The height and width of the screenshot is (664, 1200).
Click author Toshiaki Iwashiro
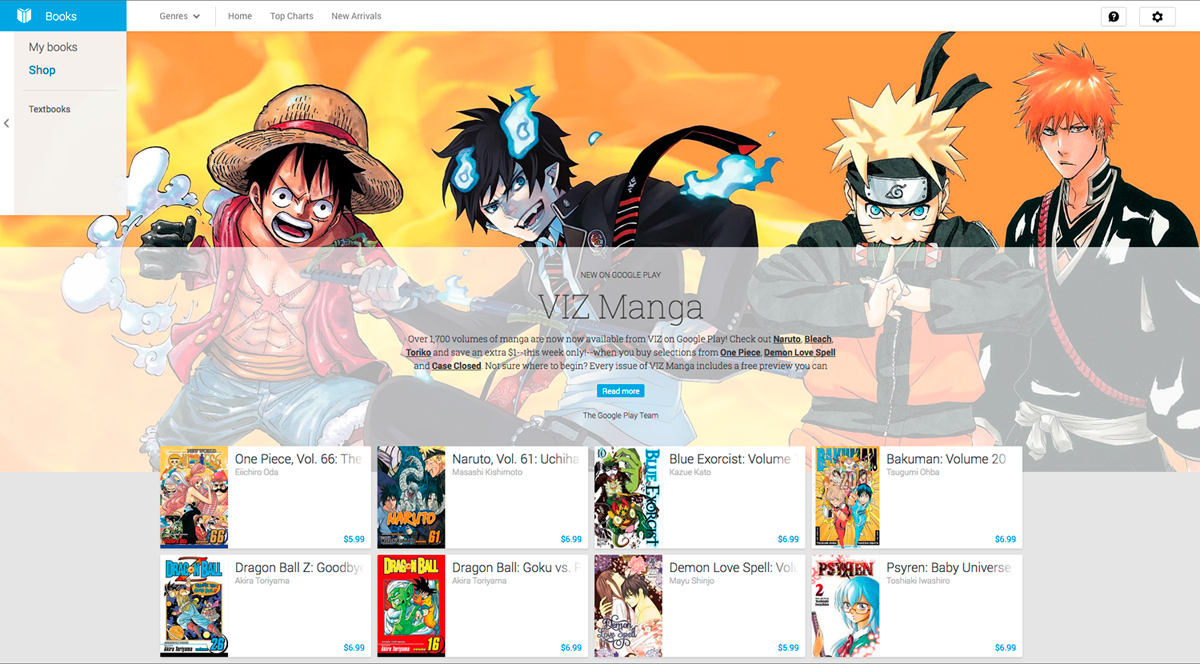click(x=918, y=581)
